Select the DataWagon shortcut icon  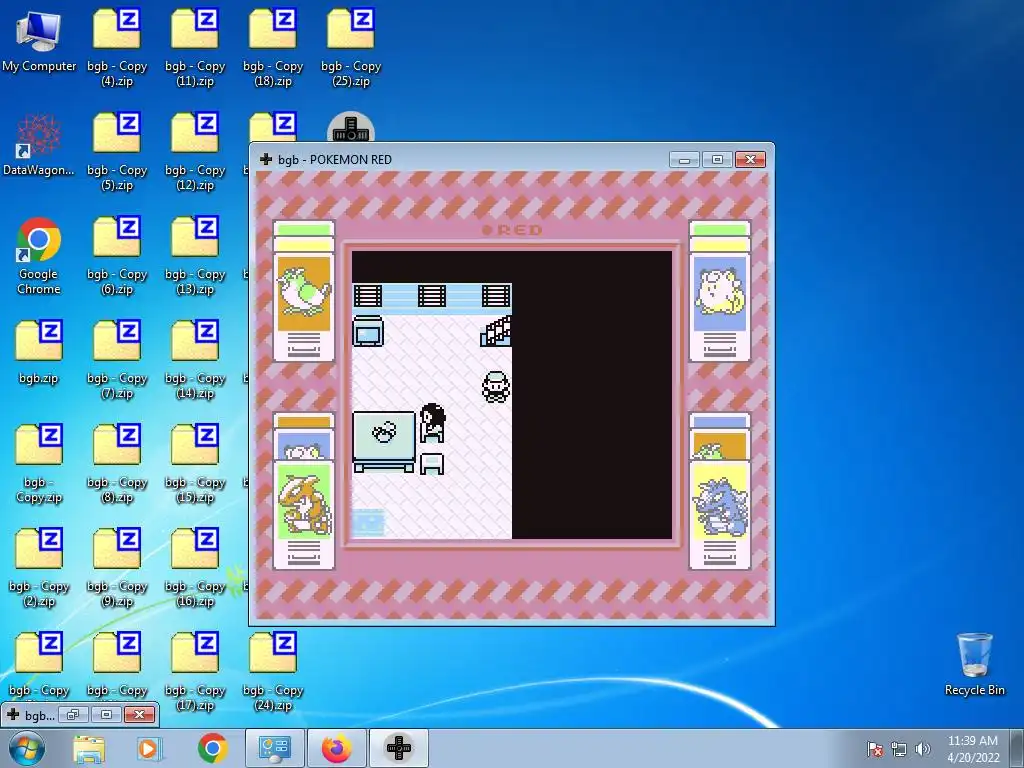(x=39, y=145)
